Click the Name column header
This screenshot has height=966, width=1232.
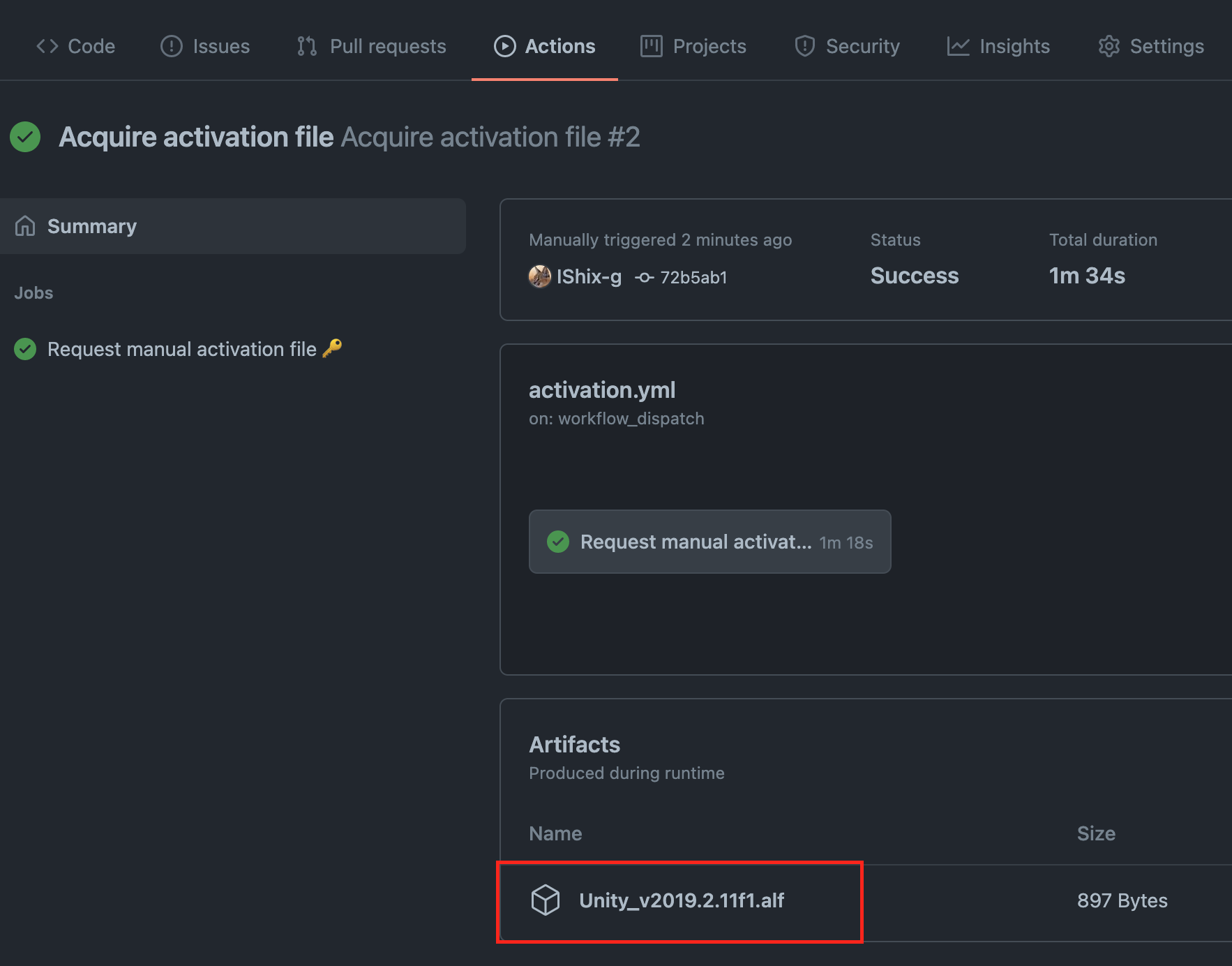click(555, 833)
